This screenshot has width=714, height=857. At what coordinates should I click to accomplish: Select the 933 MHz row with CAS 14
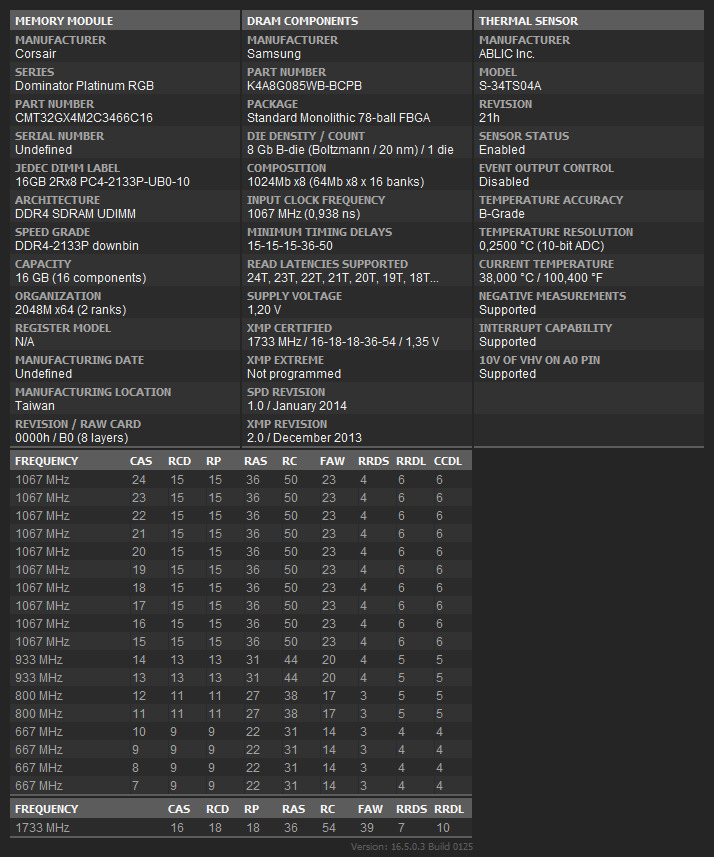tap(241, 660)
